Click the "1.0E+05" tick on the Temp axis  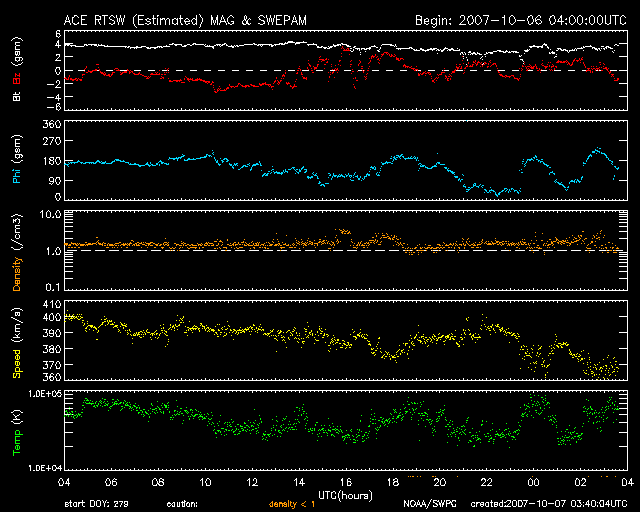[44, 394]
